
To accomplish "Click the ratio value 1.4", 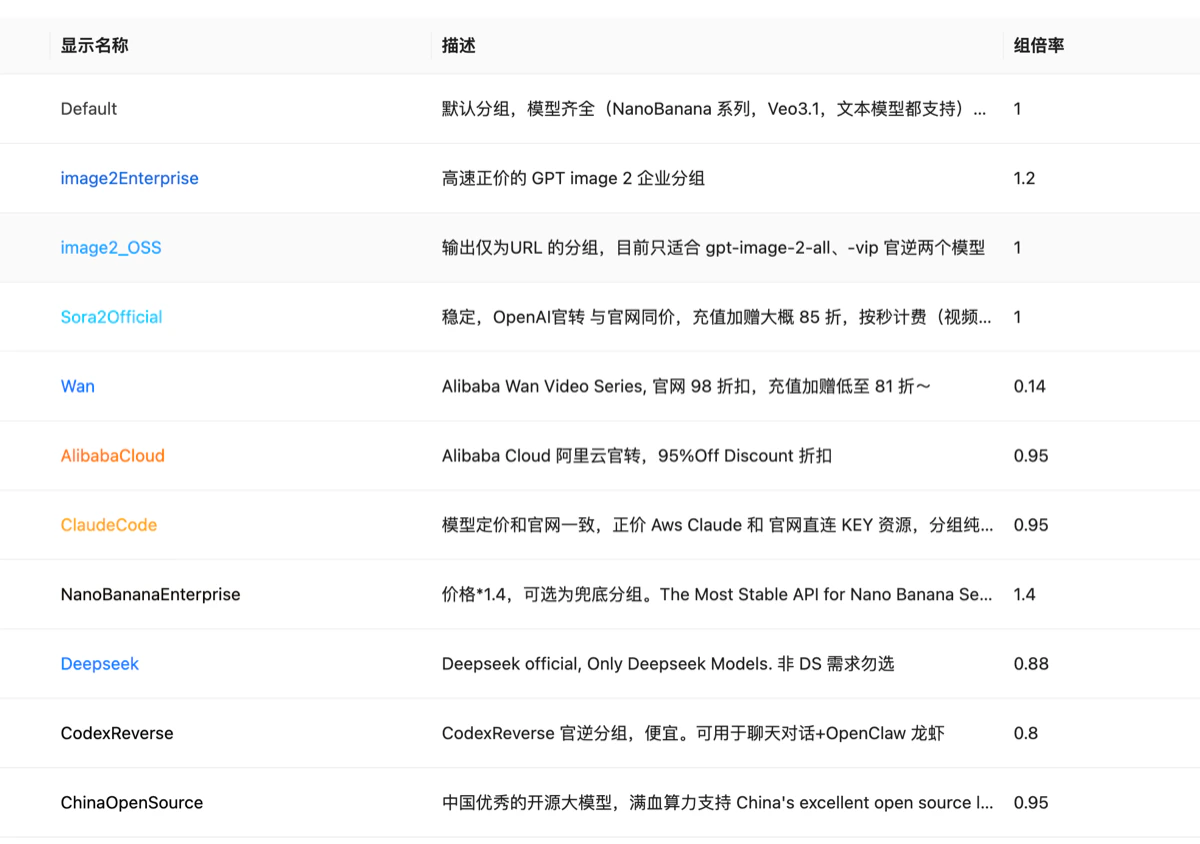I will pyautogui.click(x=1024, y=594).
